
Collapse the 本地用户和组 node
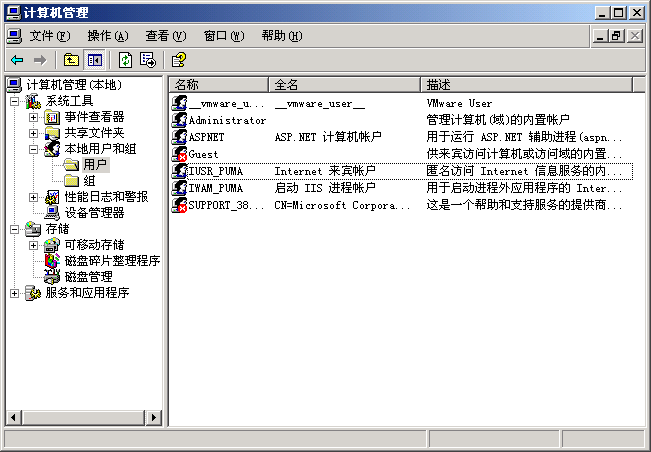click(x=33, y=149)
